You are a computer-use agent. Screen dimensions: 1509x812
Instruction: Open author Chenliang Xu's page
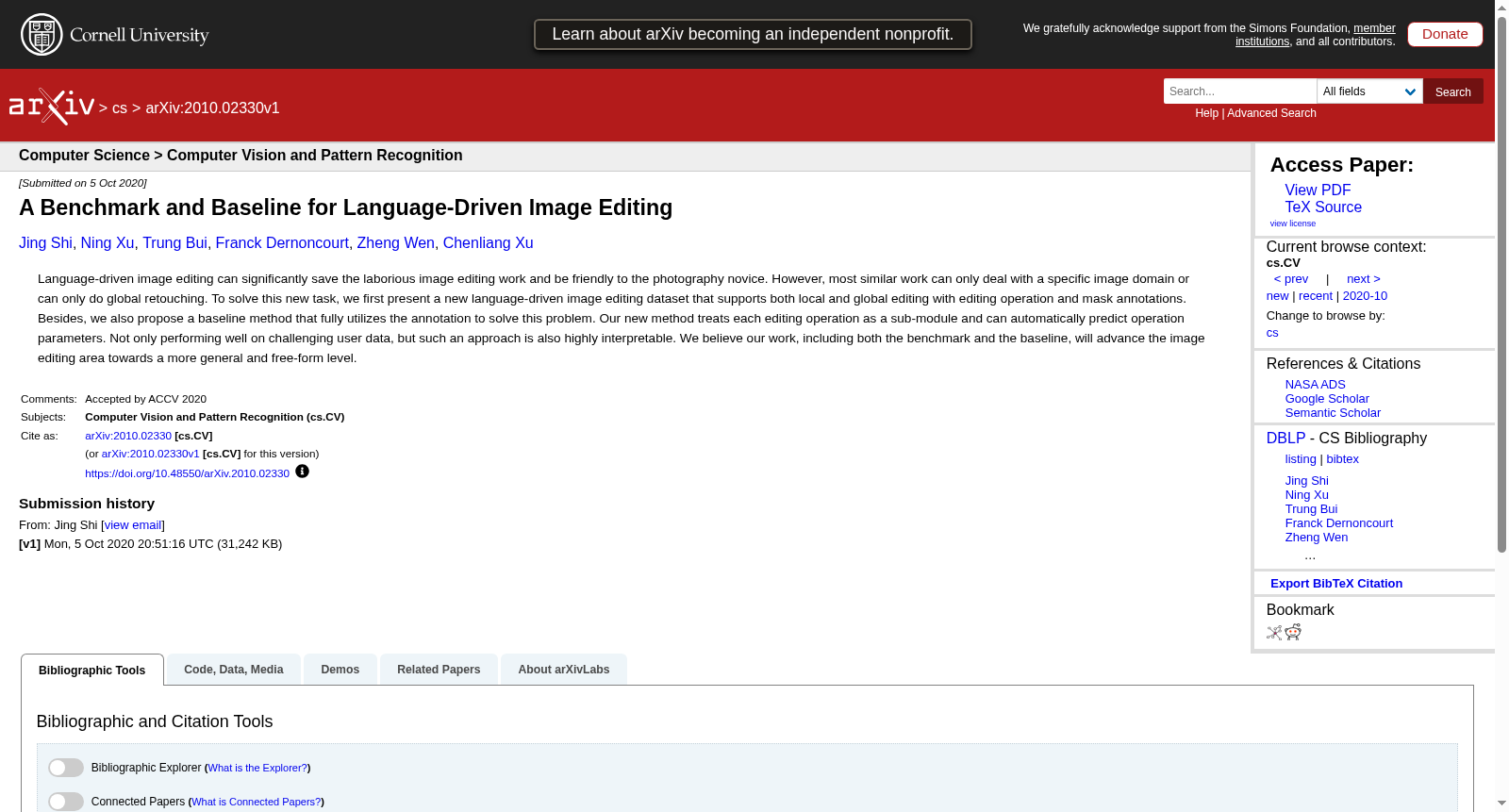tap(488, 243)
